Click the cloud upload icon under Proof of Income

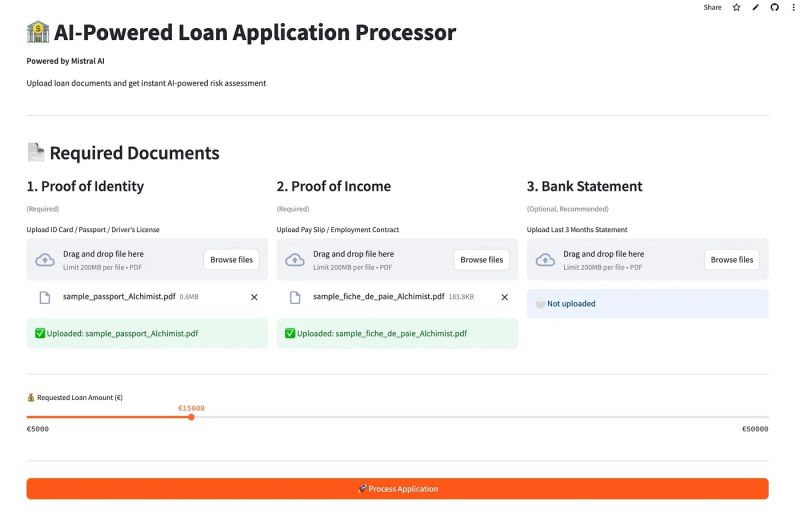coord(295,260)
